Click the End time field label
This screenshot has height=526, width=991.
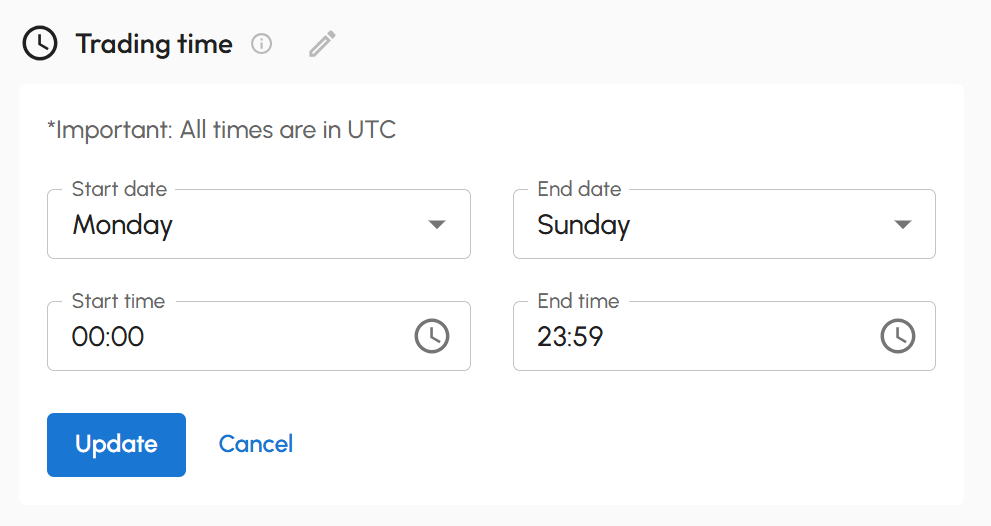click(578, 301)
